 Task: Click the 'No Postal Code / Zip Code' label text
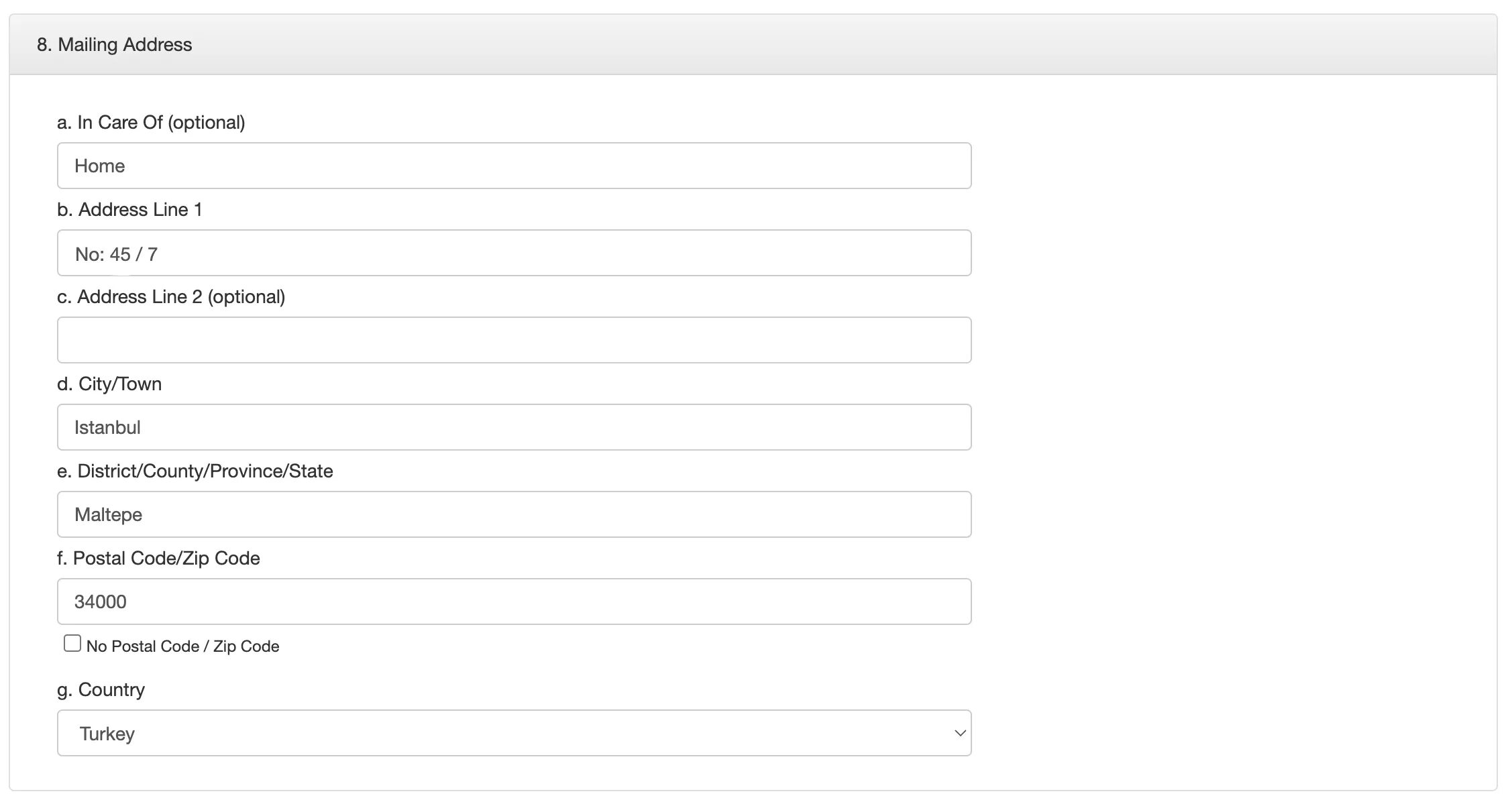click(182, 646)
